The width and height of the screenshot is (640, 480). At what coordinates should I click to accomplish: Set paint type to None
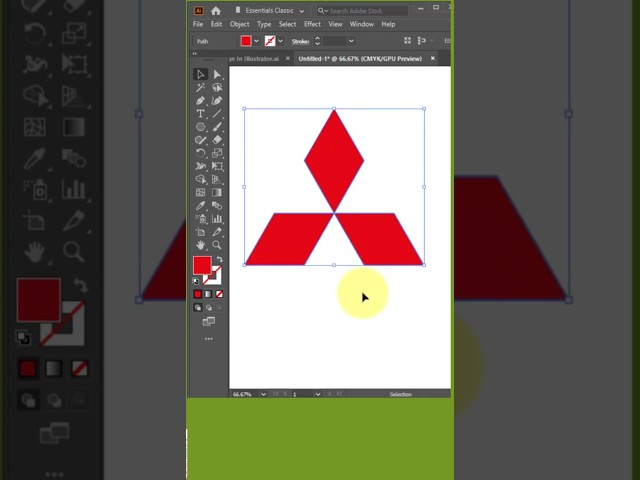coord(219,294)
